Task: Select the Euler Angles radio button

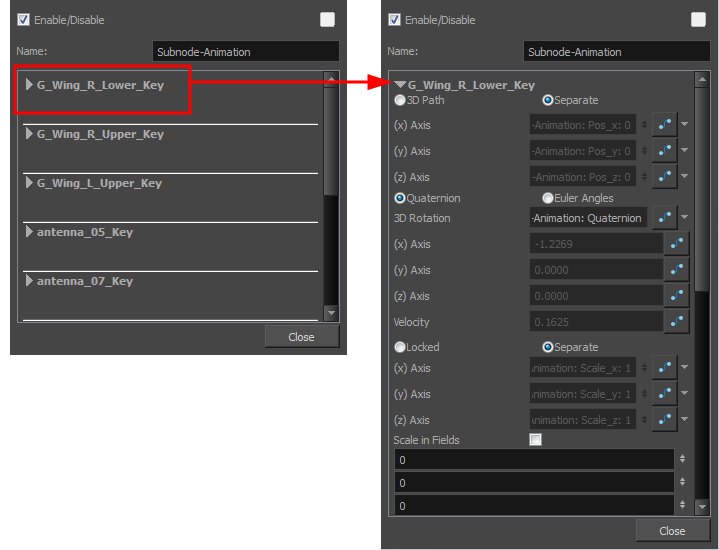Action: point(548,198)
